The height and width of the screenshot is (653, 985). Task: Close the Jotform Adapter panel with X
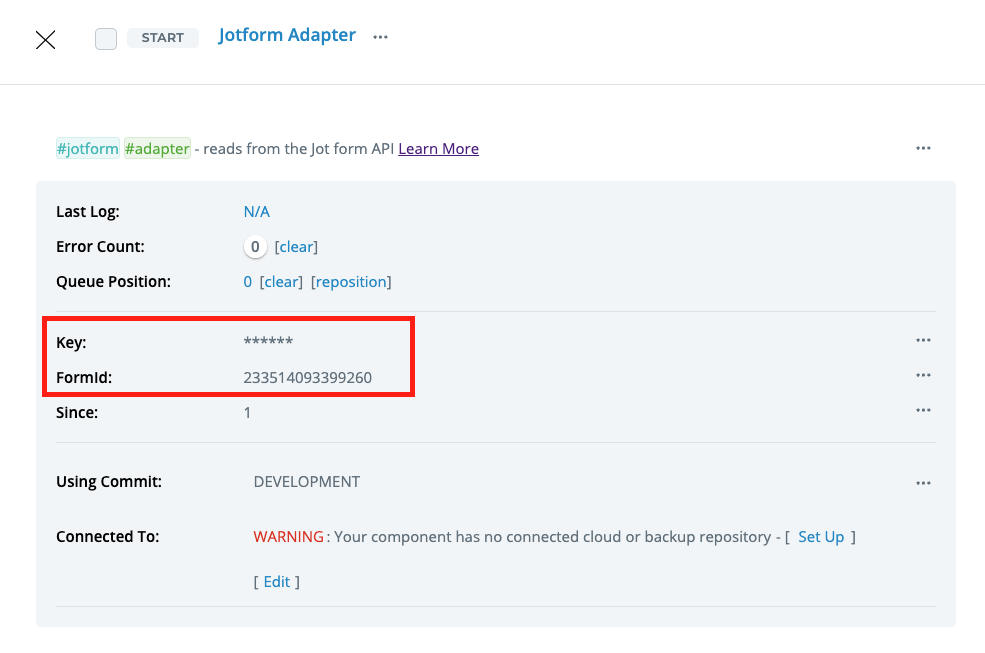pos(45,40)
